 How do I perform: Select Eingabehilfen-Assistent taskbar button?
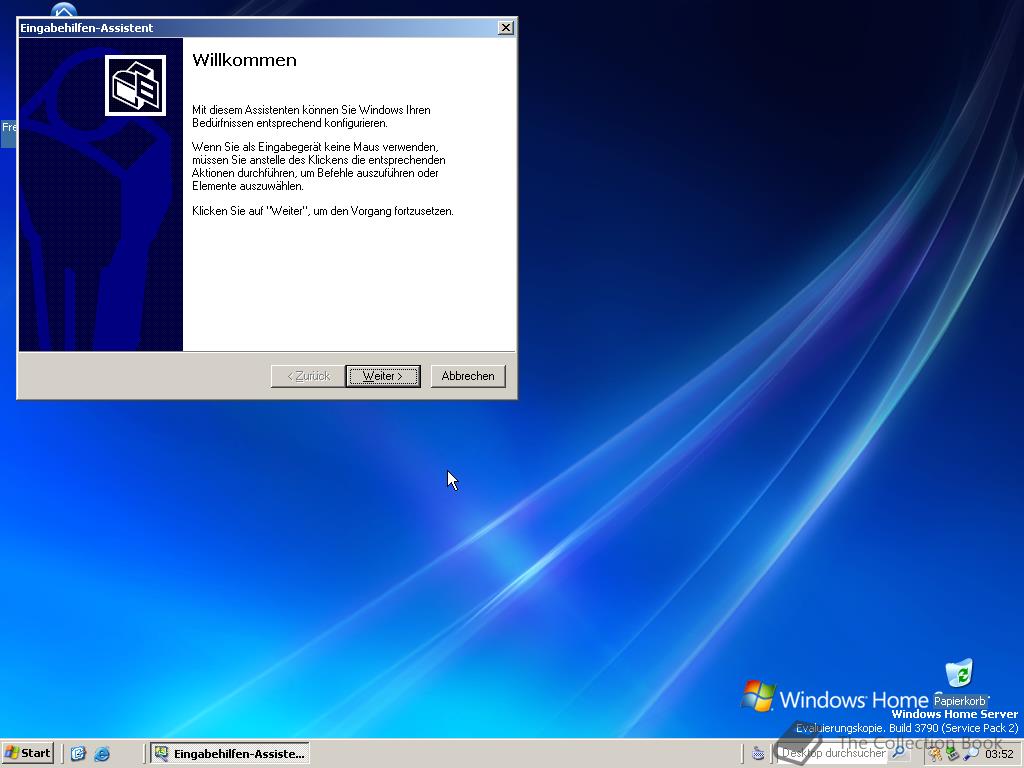click(230, 753)
